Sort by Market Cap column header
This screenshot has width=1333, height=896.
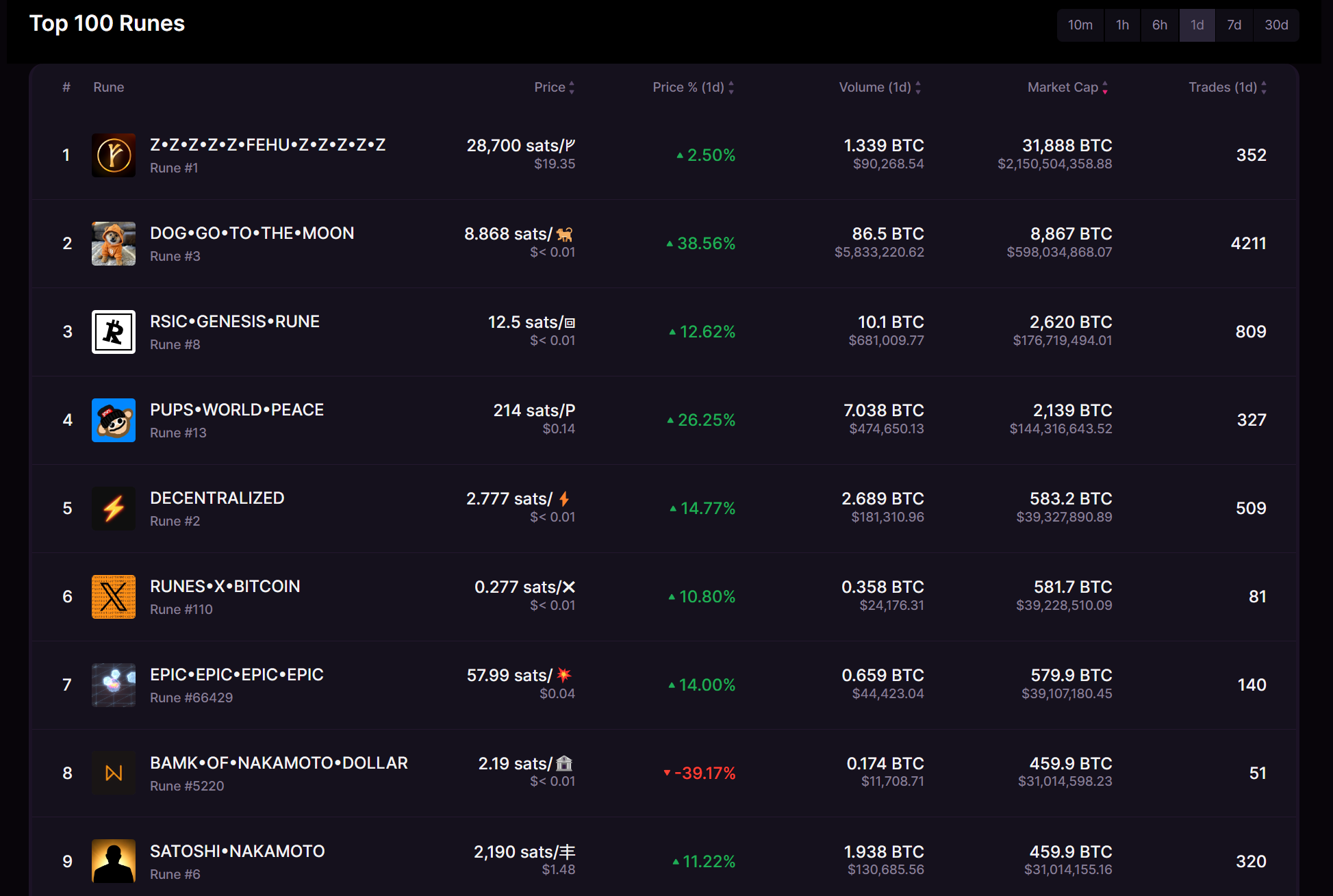[1067, 88]
